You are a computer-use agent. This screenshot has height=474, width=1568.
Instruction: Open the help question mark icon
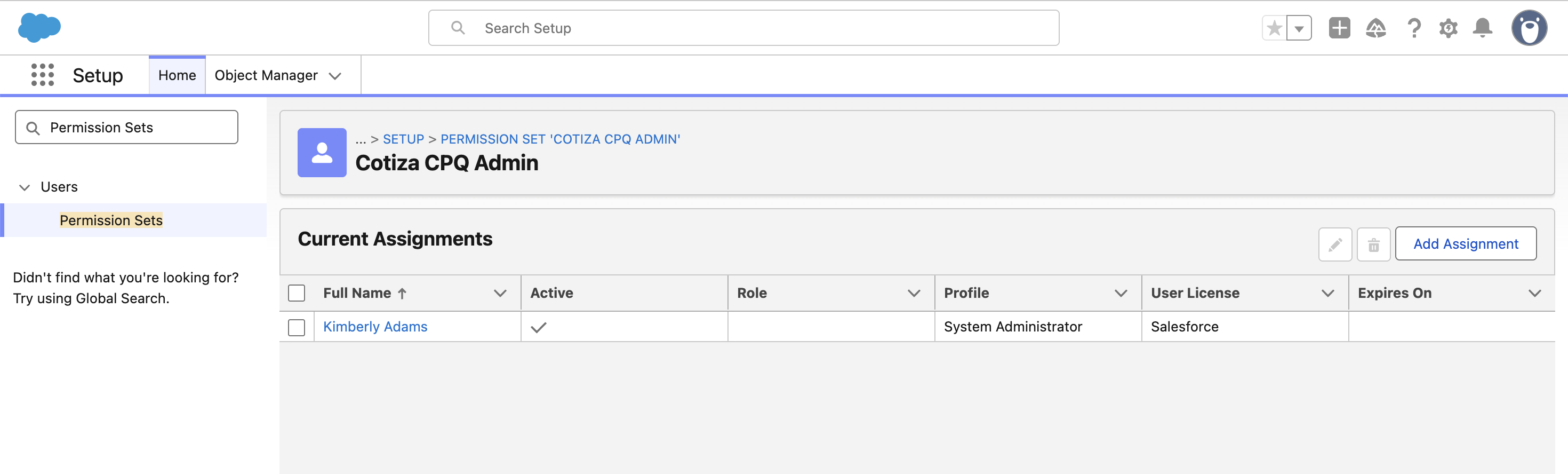click(1413, 28)
